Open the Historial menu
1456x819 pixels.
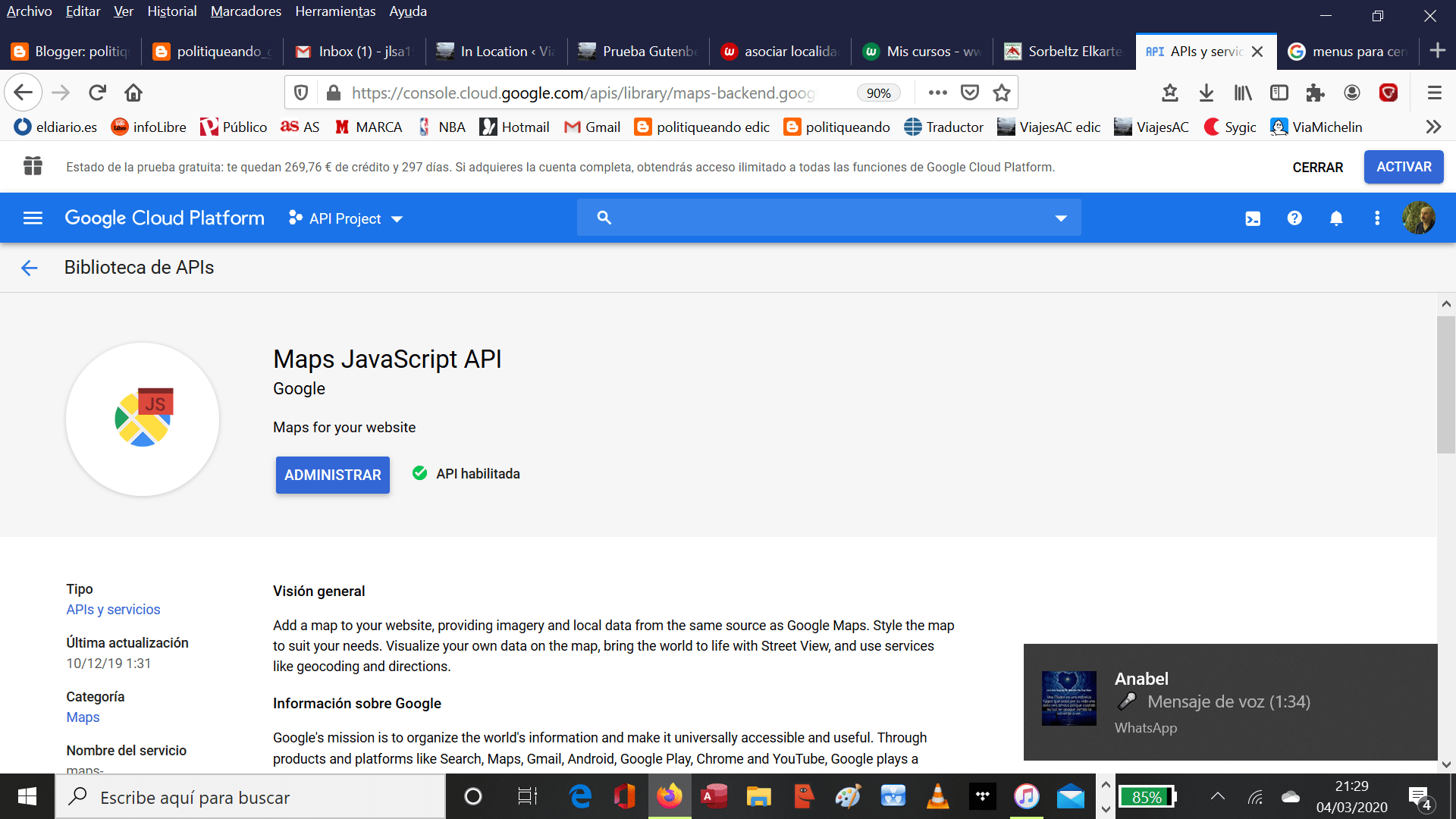pos(172,11)
